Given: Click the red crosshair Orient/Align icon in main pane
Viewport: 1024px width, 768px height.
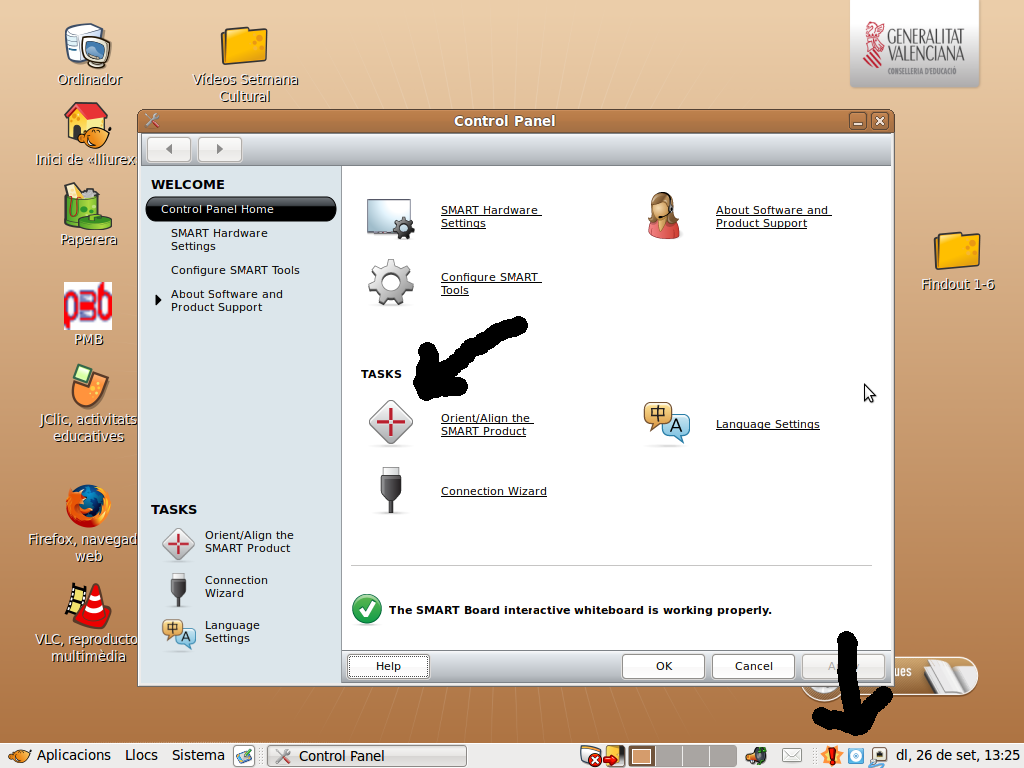Looking at the screenshot, I should pyautogui.click(x=391, y=423).
